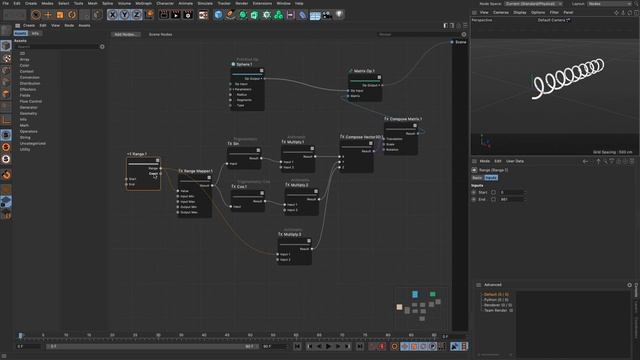Open attribute manager User Data menu
The image size is (640, 360).
[515, 161]
